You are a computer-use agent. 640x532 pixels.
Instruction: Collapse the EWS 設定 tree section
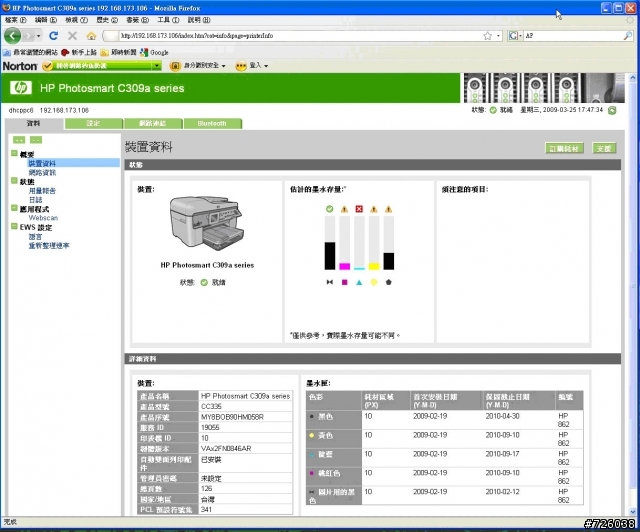click(14, 226)
